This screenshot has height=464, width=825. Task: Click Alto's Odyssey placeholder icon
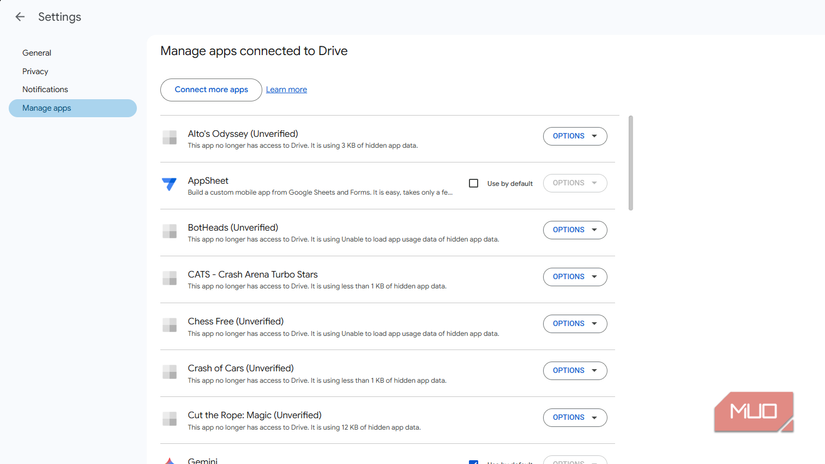click(169, 137)
